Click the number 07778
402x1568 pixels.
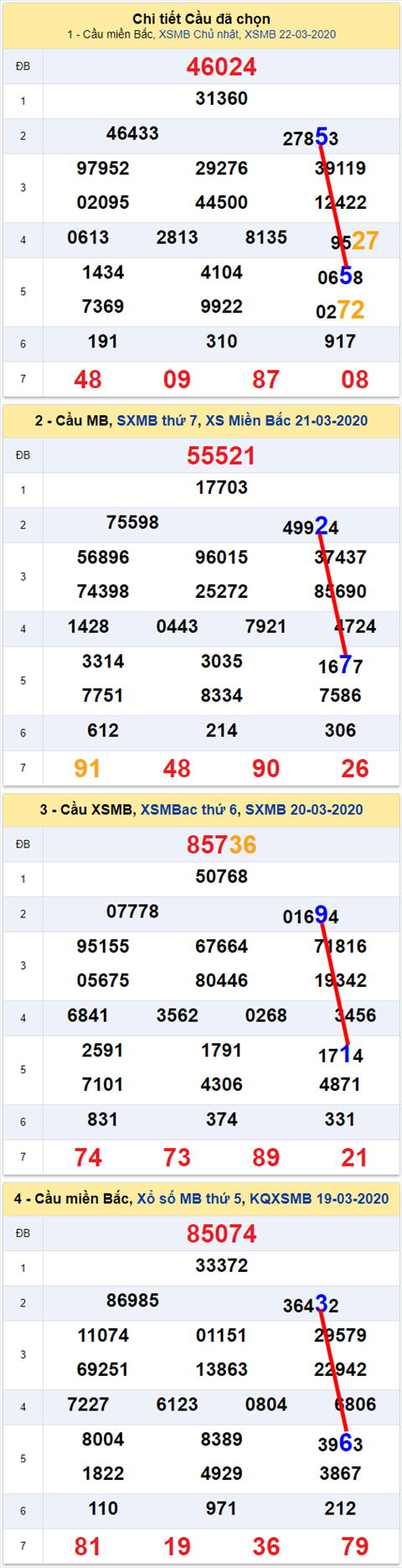point(132,911)
